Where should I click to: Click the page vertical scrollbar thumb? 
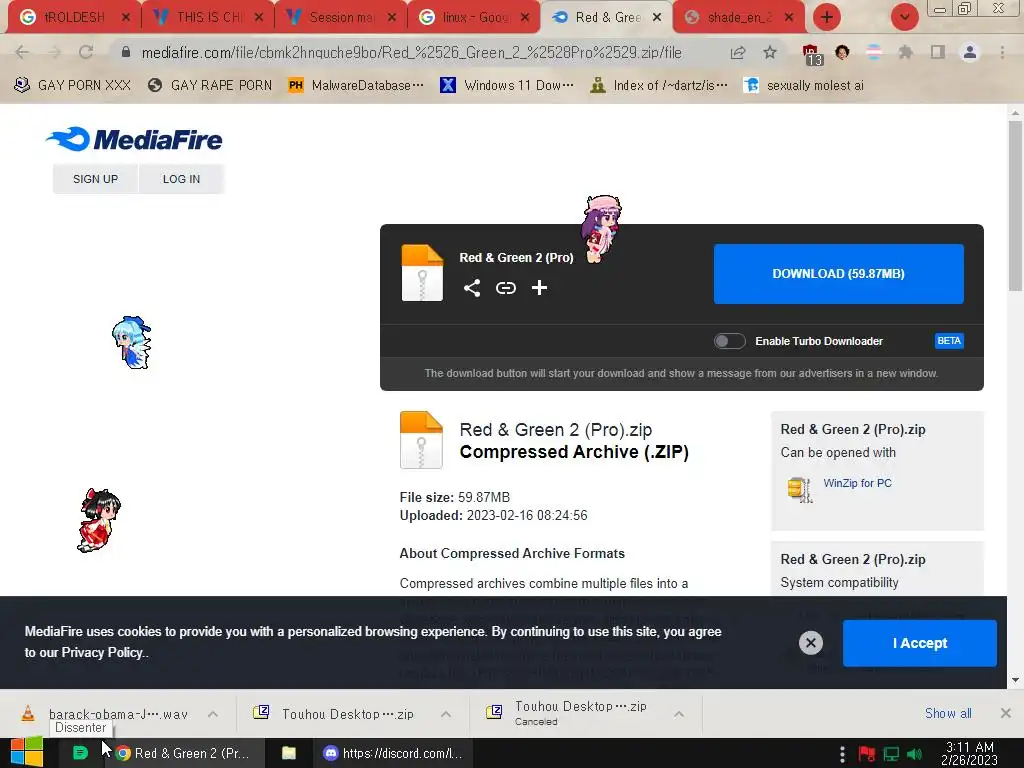pyautogui.click(x=1015, y=206)
